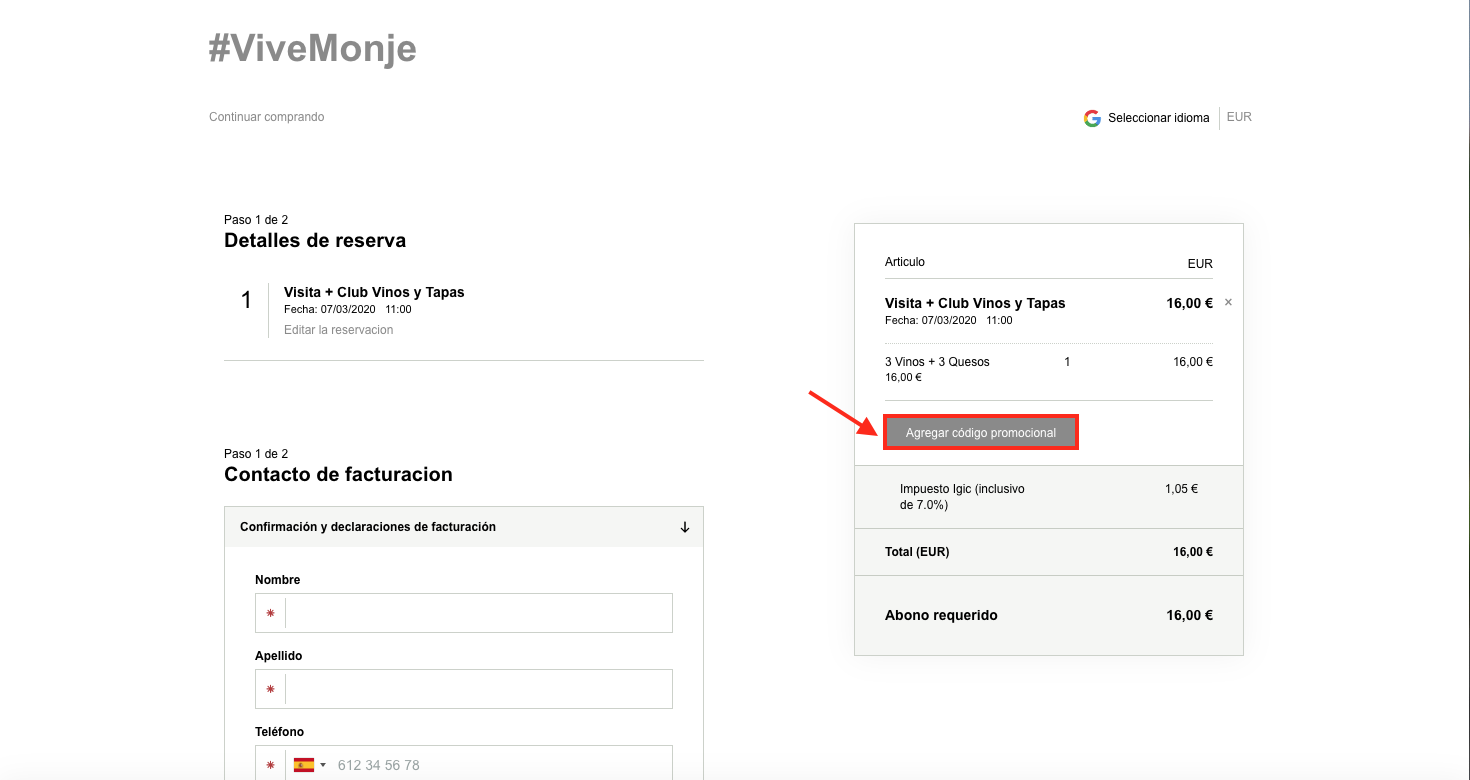Click the Continuar comprando link

[x=266, y=117]
